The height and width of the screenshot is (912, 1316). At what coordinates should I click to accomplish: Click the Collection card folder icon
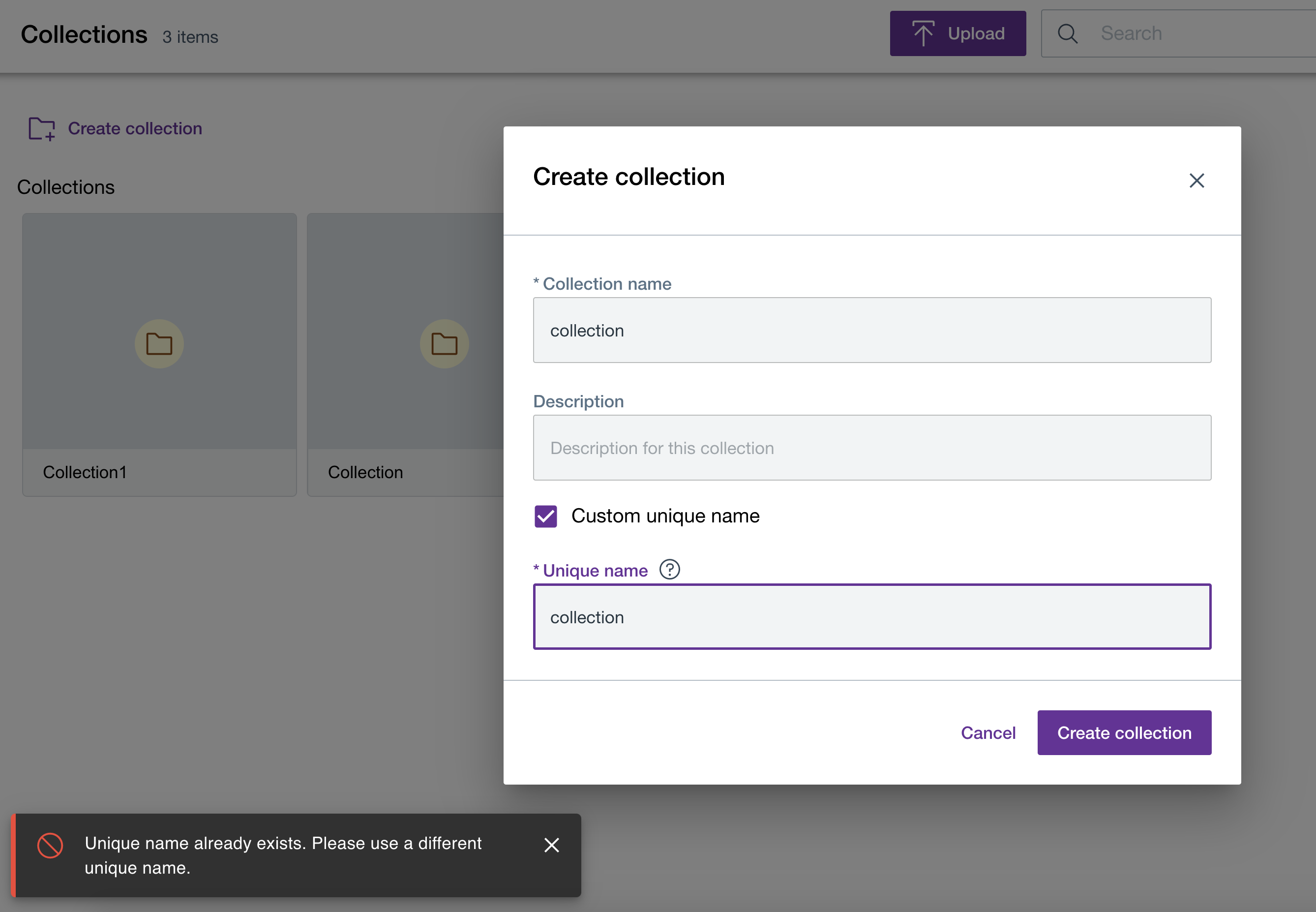(444, 343)
